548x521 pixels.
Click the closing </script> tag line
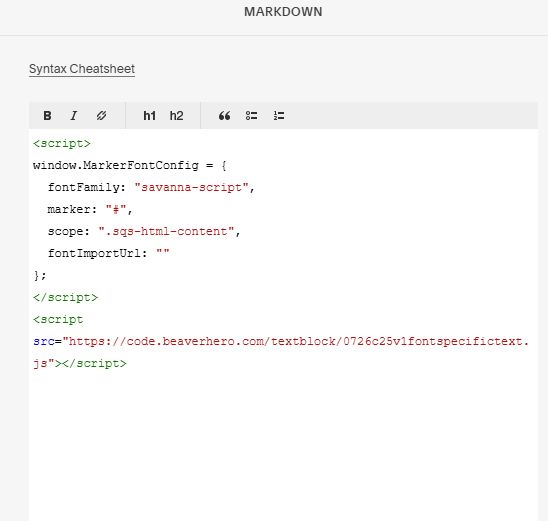[66, 297]
